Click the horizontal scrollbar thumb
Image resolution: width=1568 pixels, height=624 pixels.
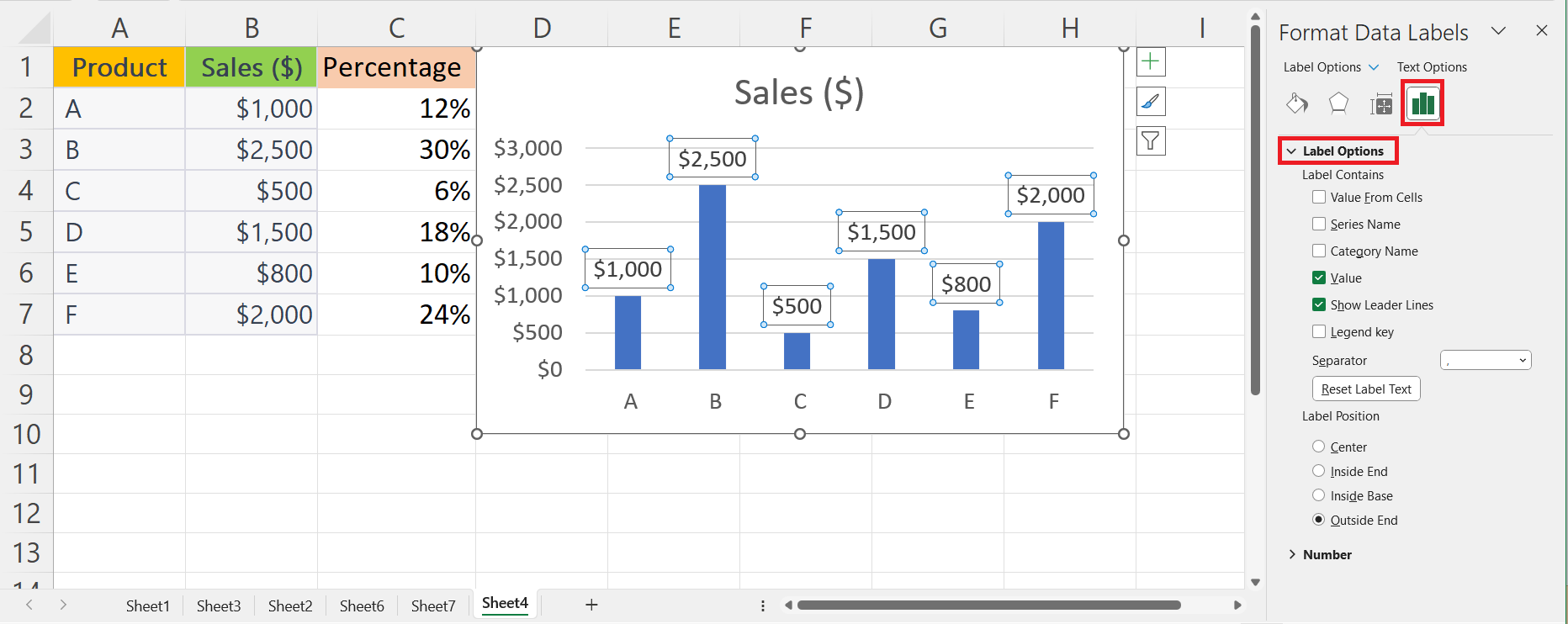point(988,605)
